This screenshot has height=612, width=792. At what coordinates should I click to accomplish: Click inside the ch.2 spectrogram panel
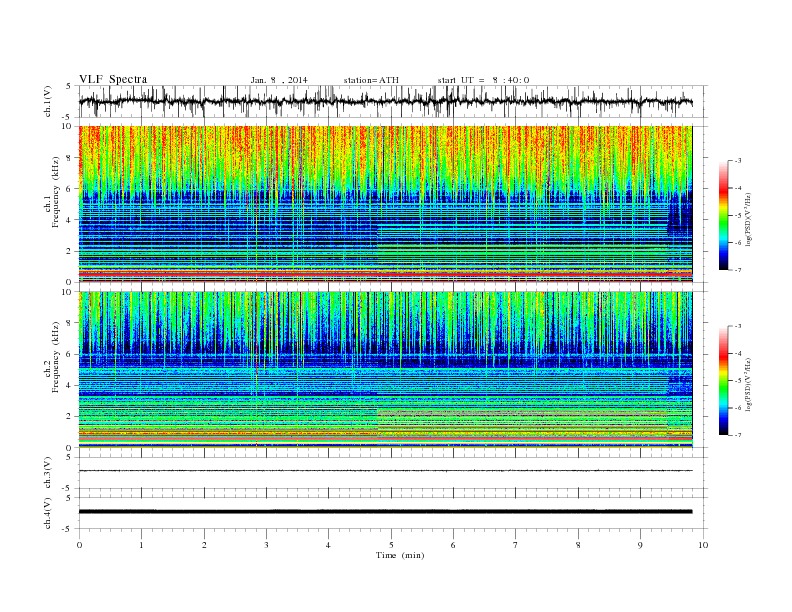pos(385,369)
